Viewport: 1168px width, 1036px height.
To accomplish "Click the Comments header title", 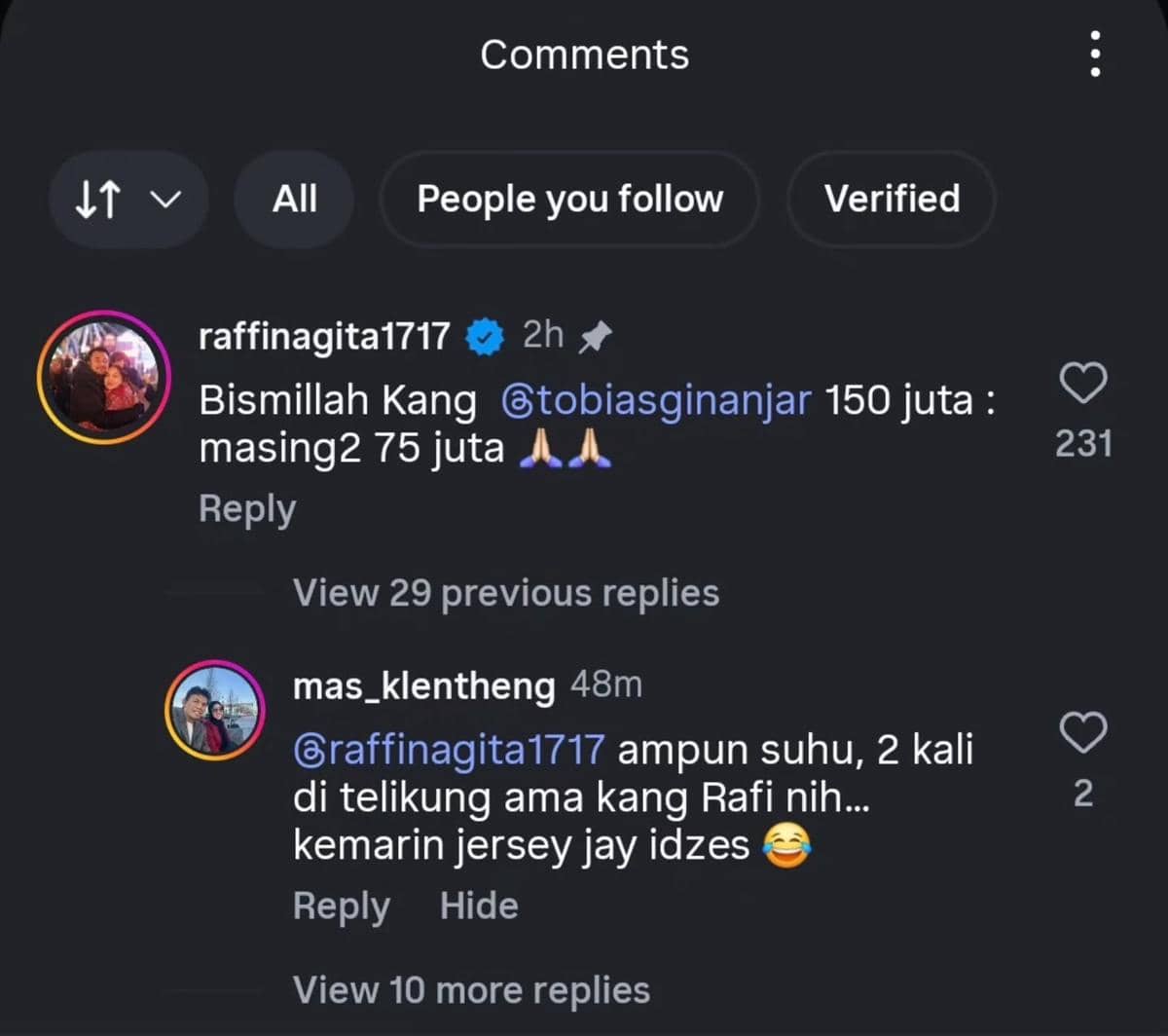I will (583, 55).
